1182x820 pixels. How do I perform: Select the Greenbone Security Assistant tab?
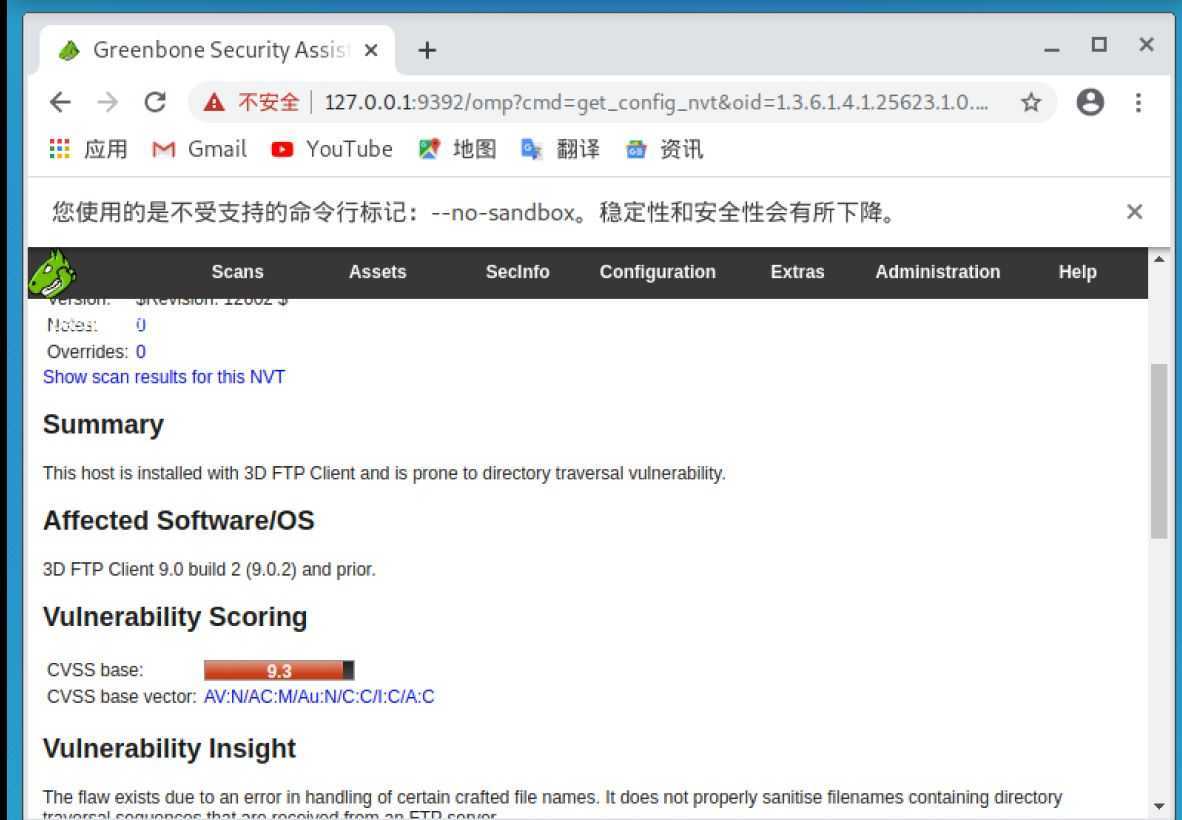click(217, 50)
